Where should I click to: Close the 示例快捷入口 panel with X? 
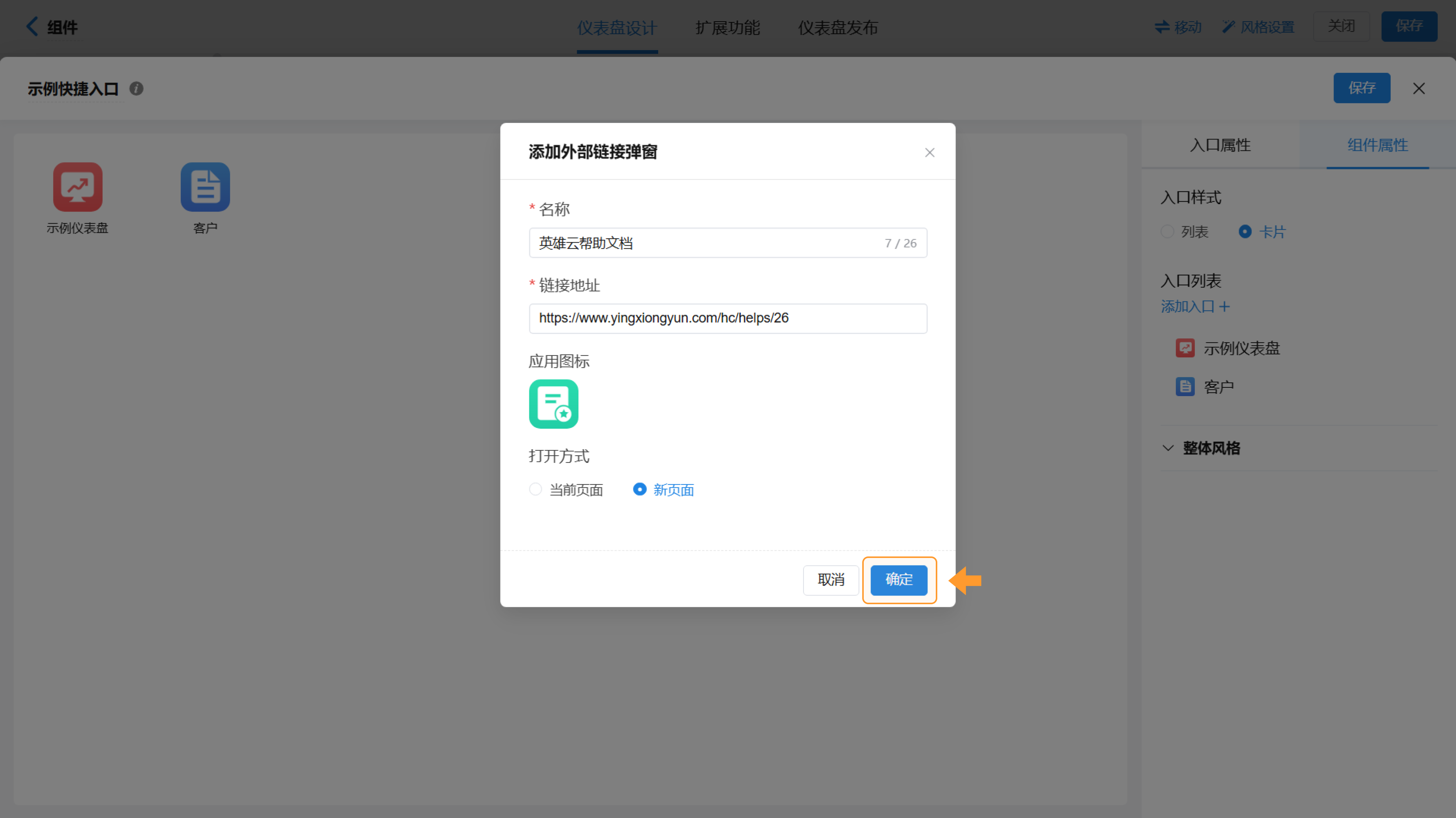pyautogui.click(x=1419, y=89)
